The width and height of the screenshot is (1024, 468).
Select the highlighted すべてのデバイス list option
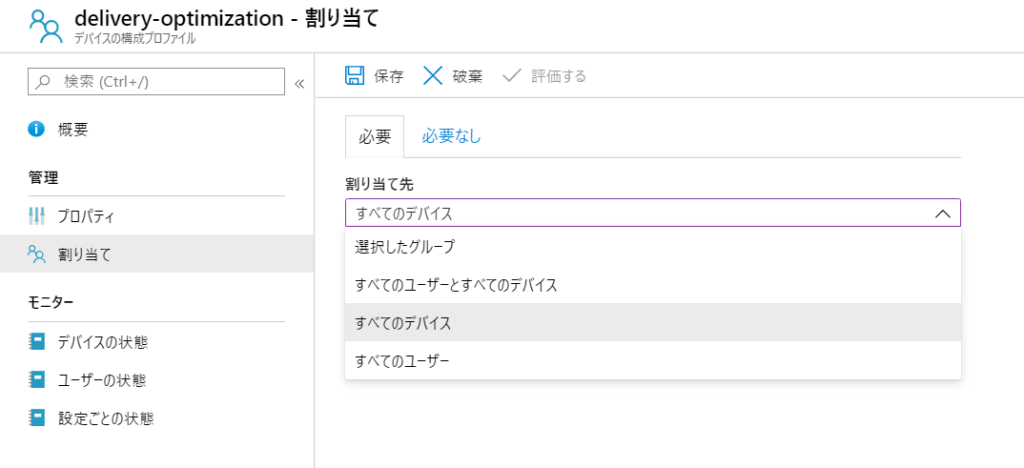click(653, 322)
